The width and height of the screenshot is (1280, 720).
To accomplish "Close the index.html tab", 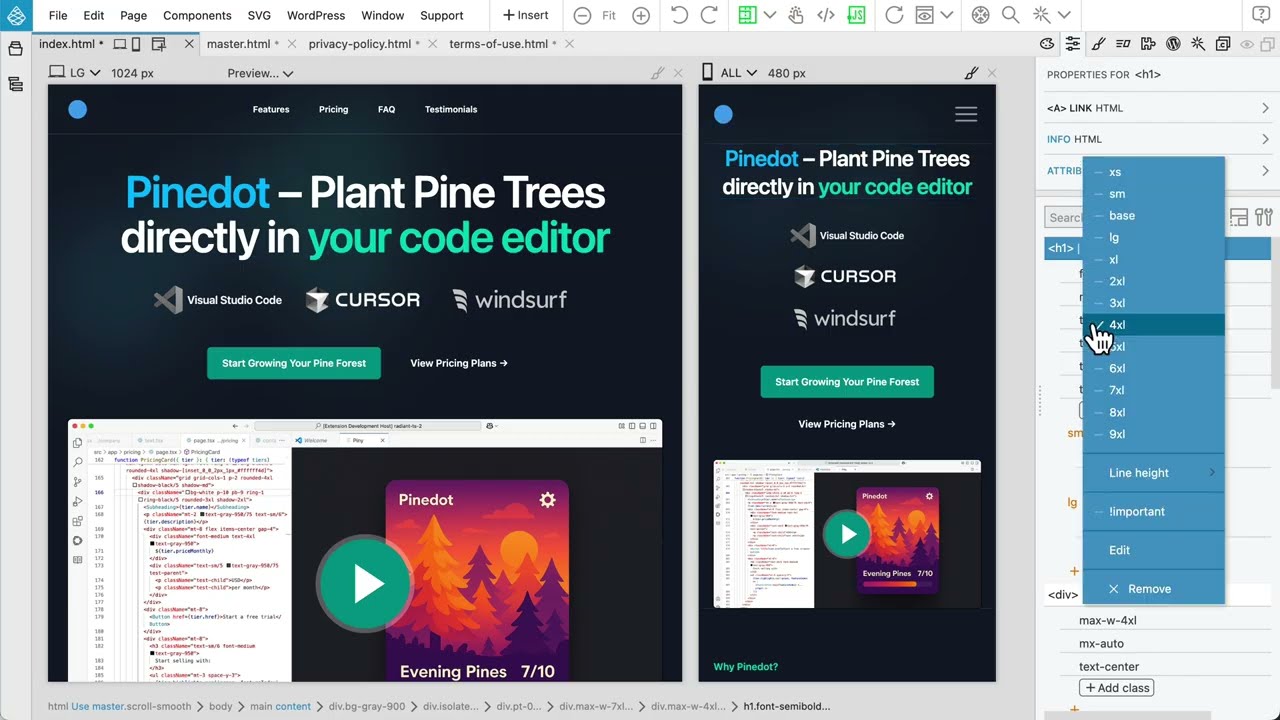I will pyautogui.click(x=190, y=44).
